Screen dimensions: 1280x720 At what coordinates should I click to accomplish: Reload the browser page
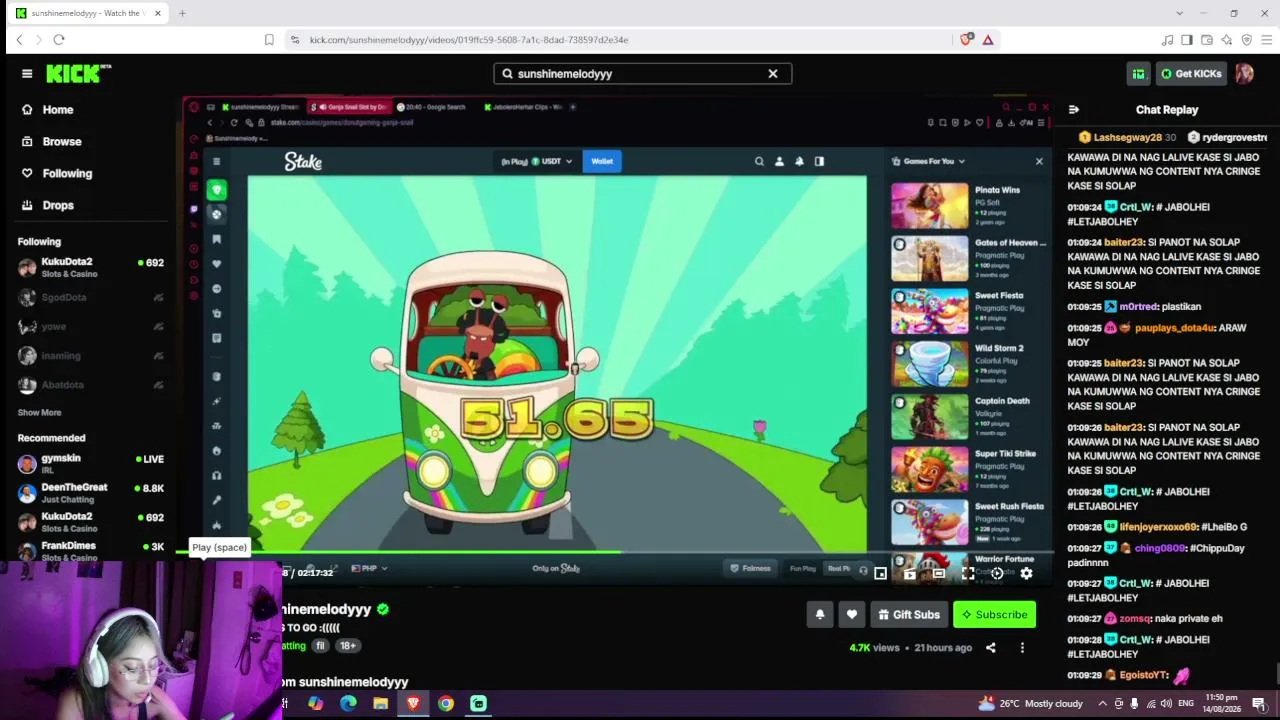coord(59,40)
